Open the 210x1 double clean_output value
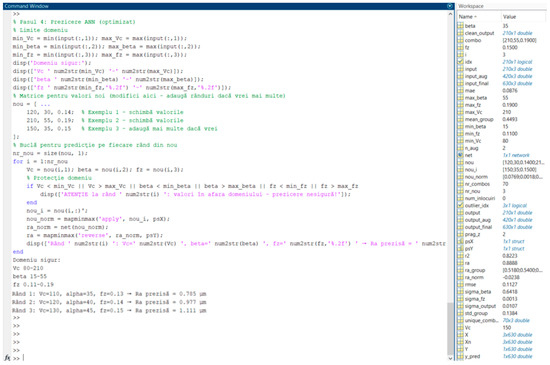 pyautogui.click(x=517, y=33)
